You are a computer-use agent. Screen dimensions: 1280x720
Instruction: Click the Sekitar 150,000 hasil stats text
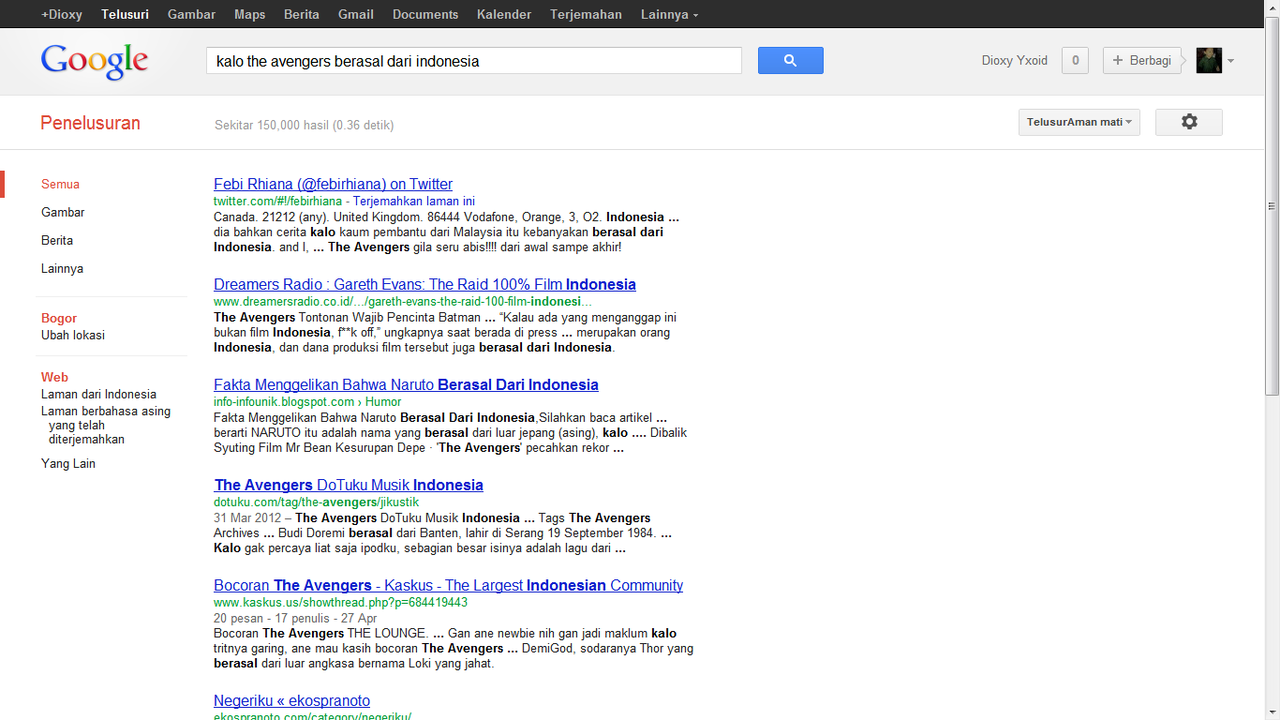click(x=304, y=125)
